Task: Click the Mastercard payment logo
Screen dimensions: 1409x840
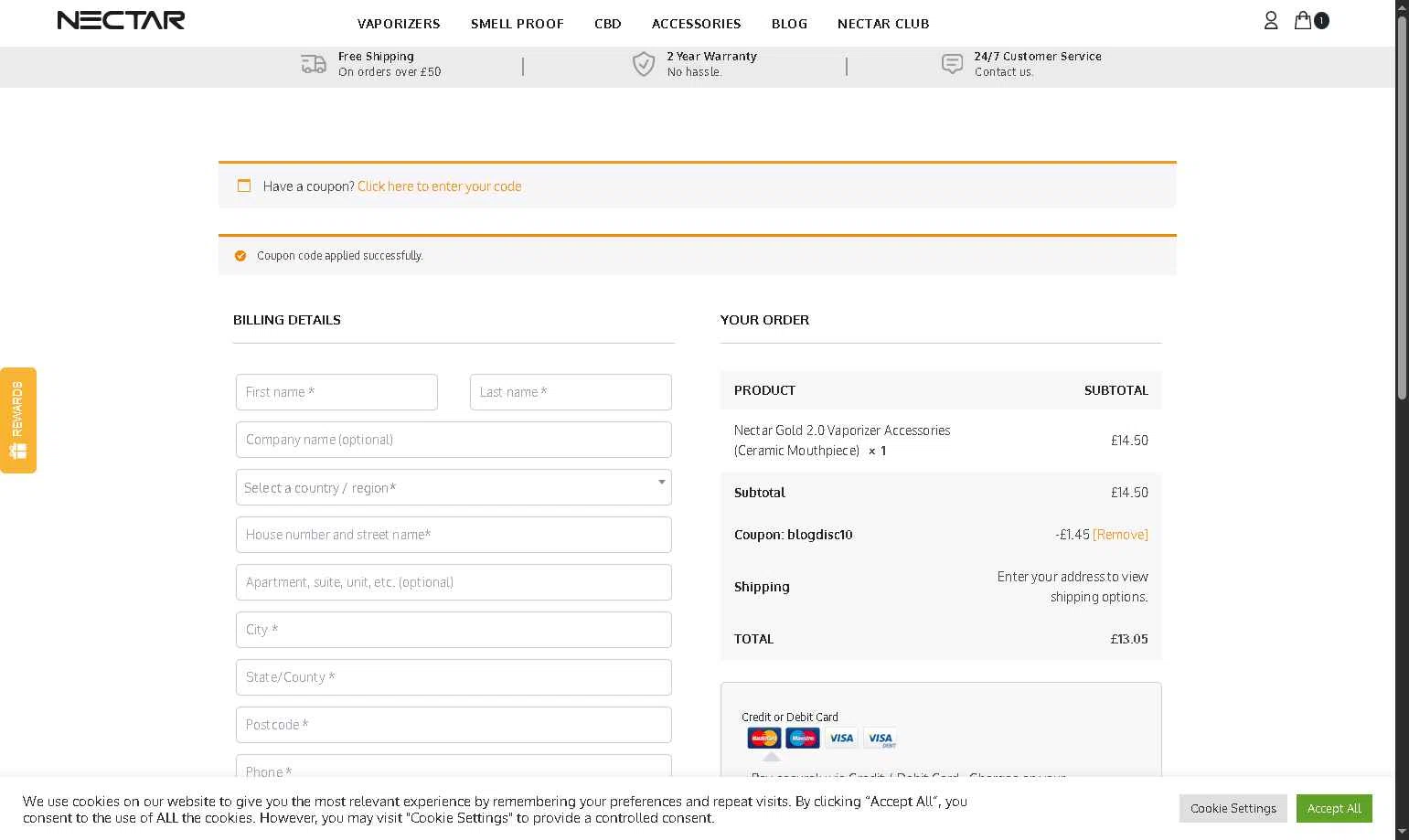Action: coord(764,738)
